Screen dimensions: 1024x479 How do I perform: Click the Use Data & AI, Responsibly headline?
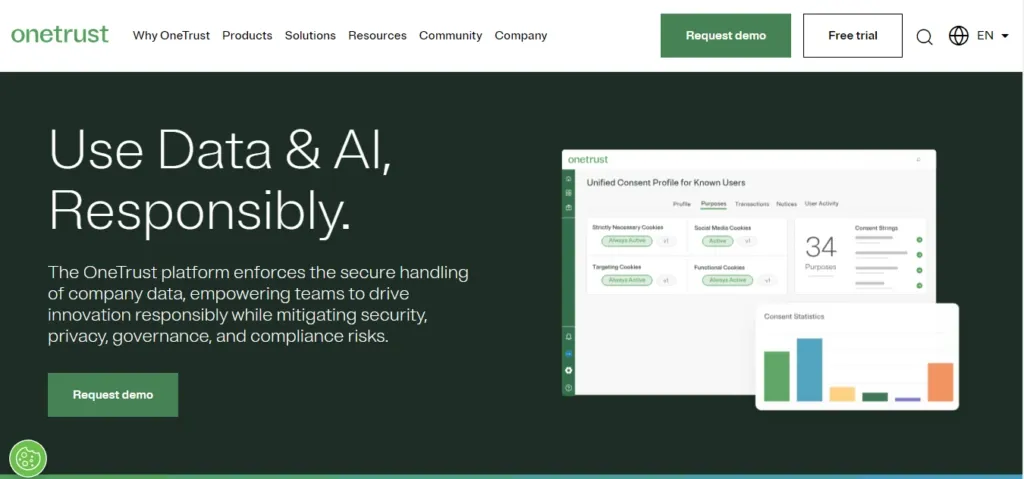[x=220, y=182]
